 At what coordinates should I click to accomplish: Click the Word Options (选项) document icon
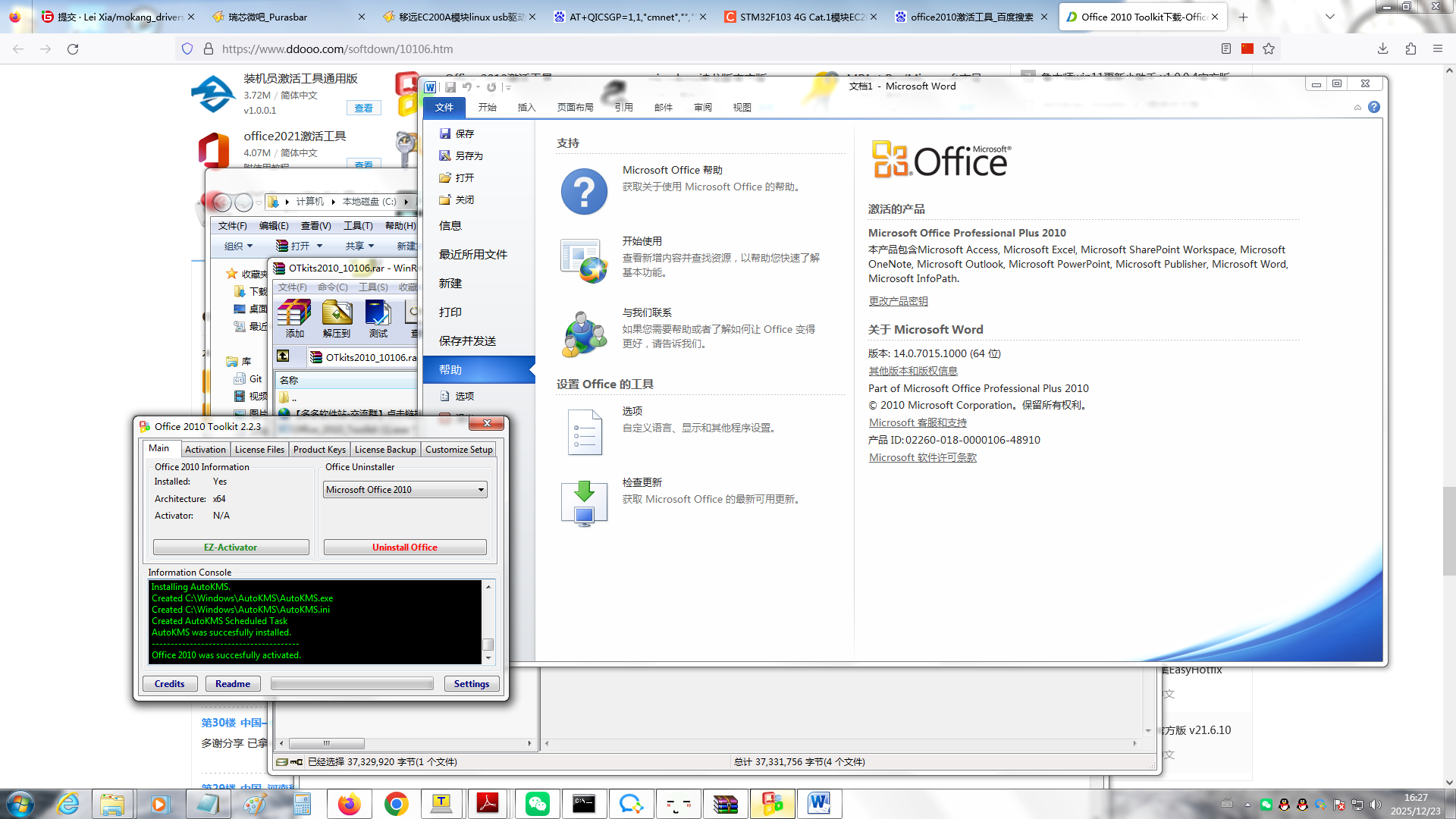[584, 431]
